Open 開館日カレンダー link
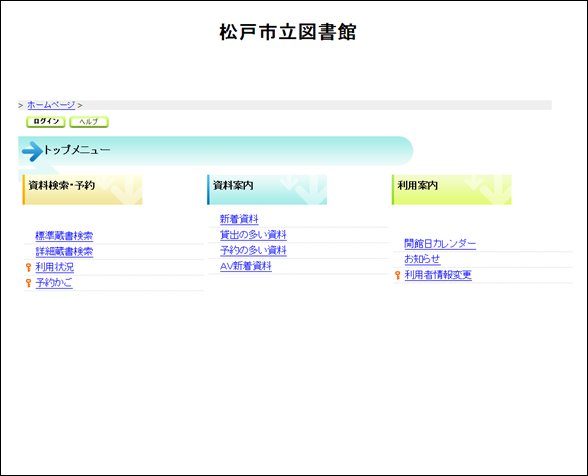The height and width of the screenshot is (476, 588). click(440, 244)
